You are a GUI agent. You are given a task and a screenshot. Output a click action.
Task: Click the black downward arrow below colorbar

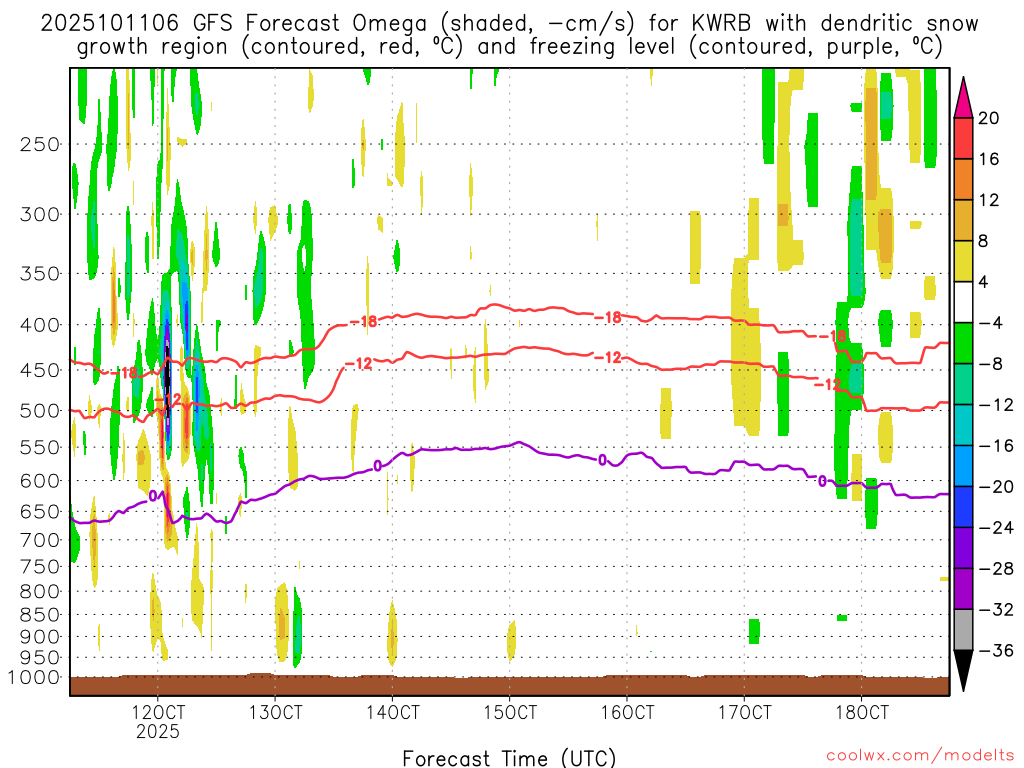963,671
